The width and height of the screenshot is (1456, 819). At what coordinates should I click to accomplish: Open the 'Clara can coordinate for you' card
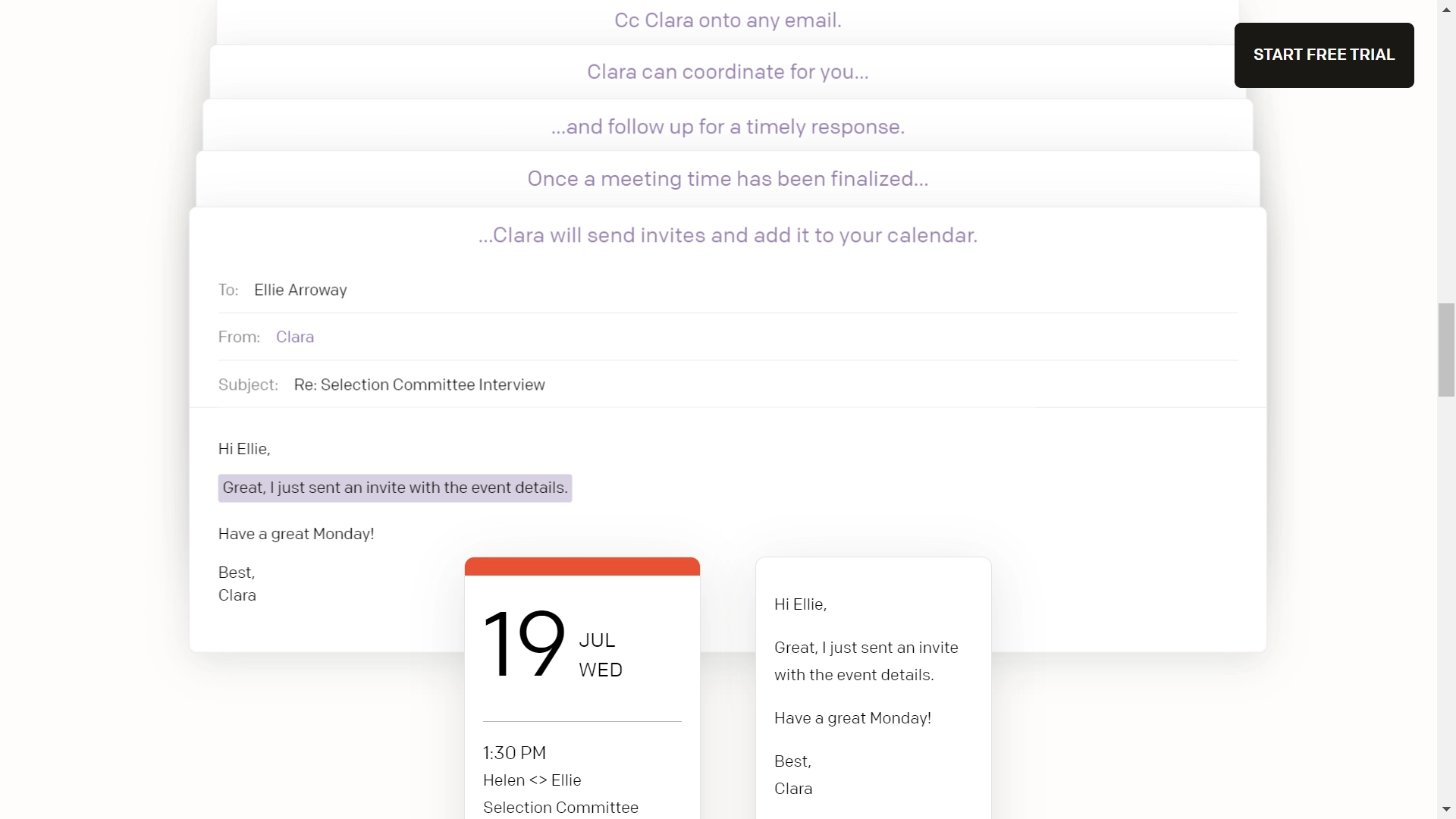(x=727, y=72)
